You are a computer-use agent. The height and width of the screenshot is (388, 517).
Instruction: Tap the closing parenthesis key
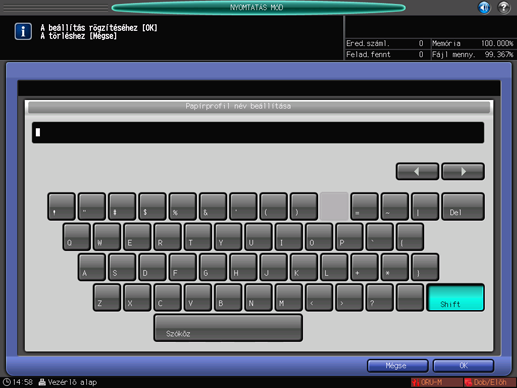tap(304, 206)
